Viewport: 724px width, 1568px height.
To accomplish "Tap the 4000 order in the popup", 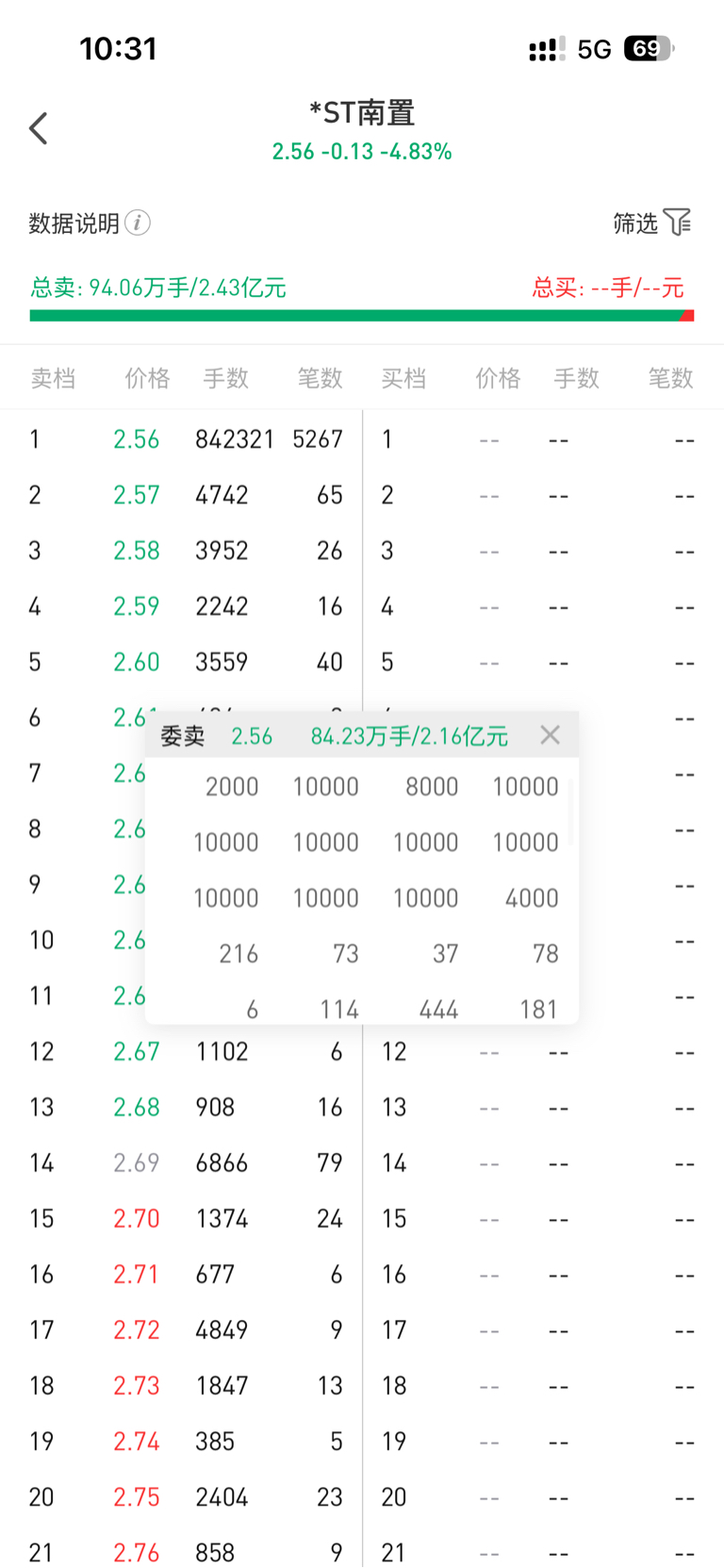I will (532, 898).
